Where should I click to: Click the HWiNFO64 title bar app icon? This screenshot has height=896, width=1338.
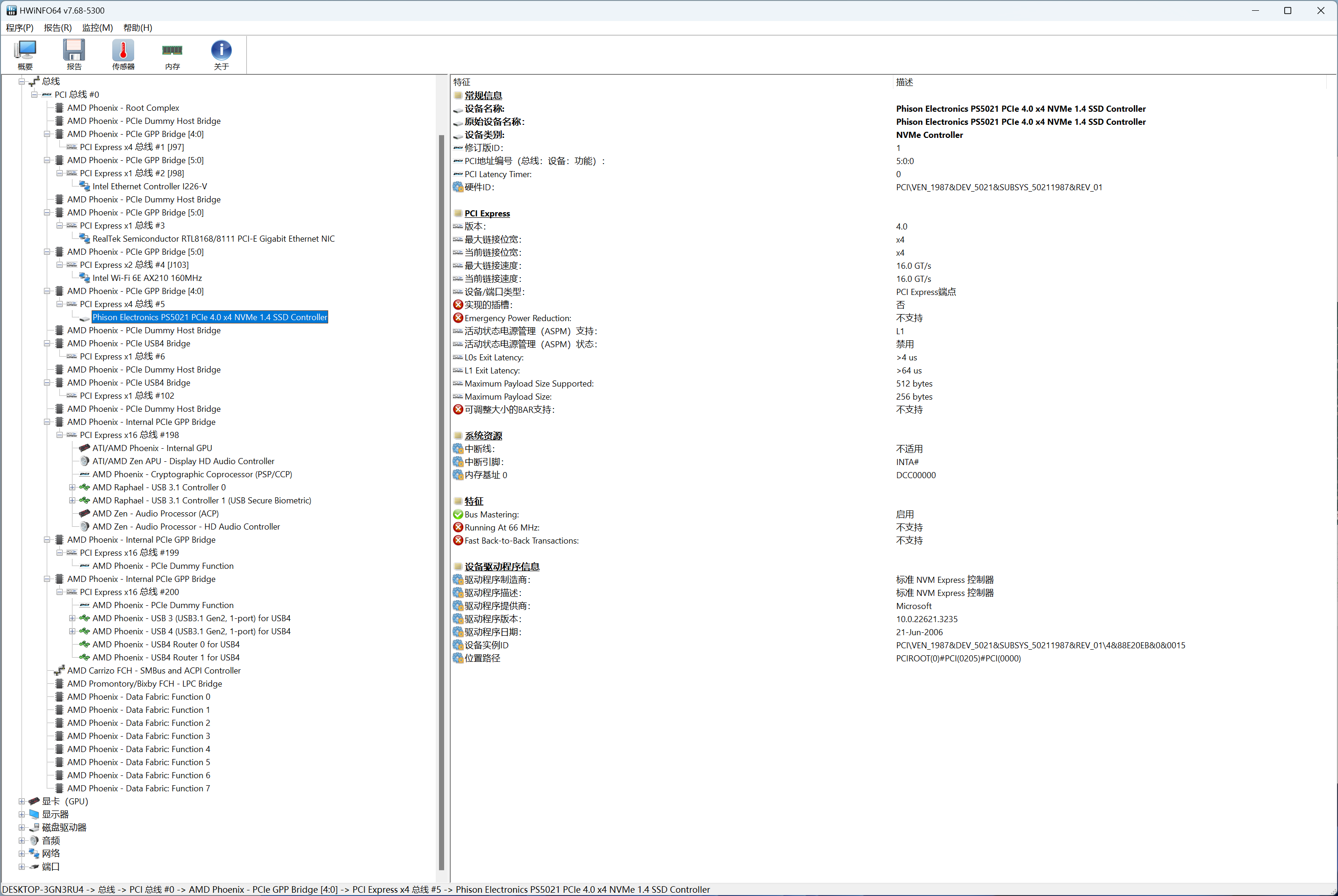click(11, 10)
